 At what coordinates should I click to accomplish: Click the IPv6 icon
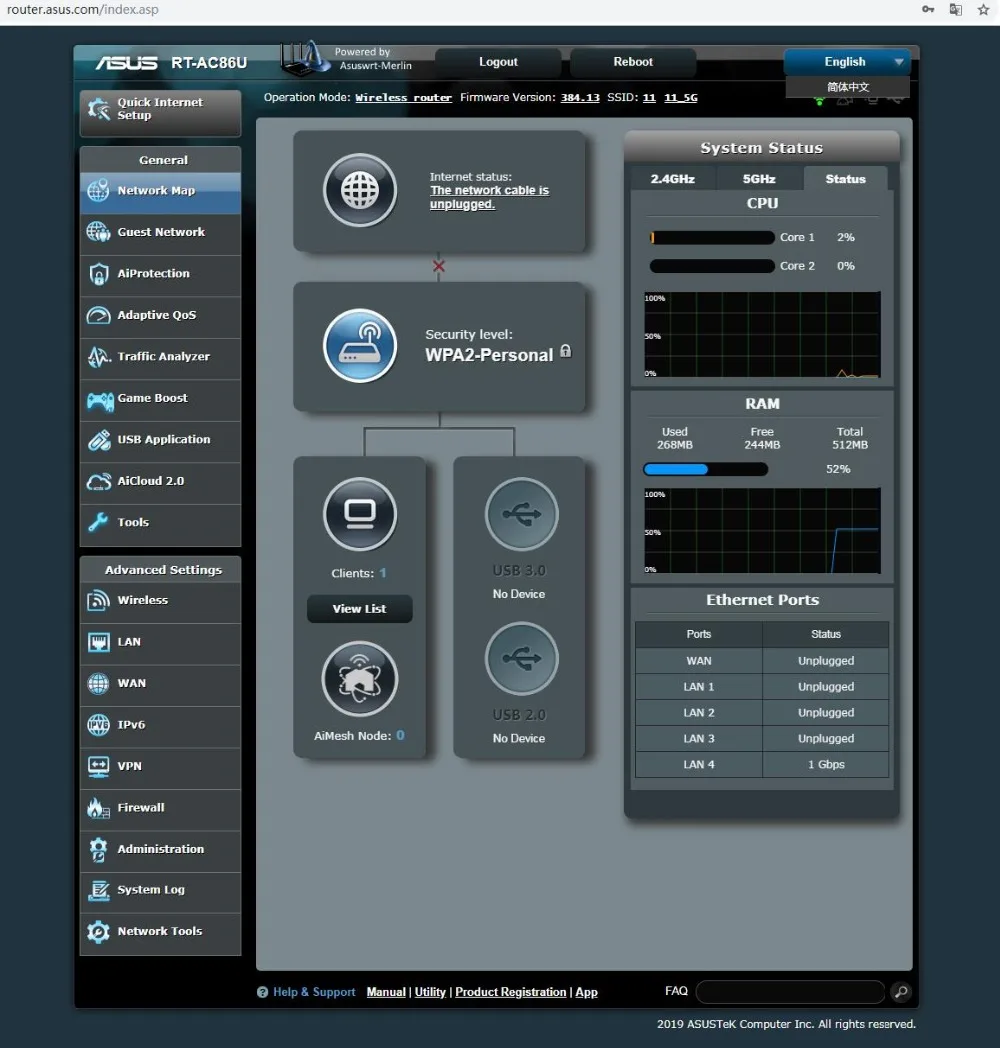[x=98, y=725]
